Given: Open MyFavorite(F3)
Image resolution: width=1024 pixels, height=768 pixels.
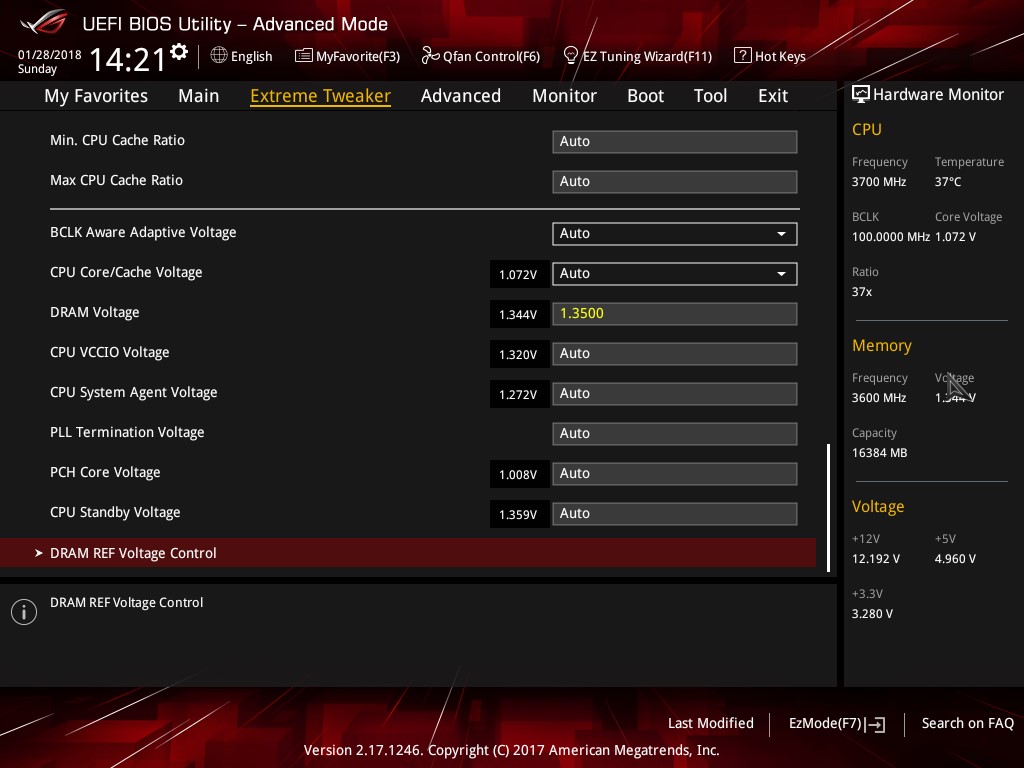Looking at the screenshot, I should [x=347, y=56].
